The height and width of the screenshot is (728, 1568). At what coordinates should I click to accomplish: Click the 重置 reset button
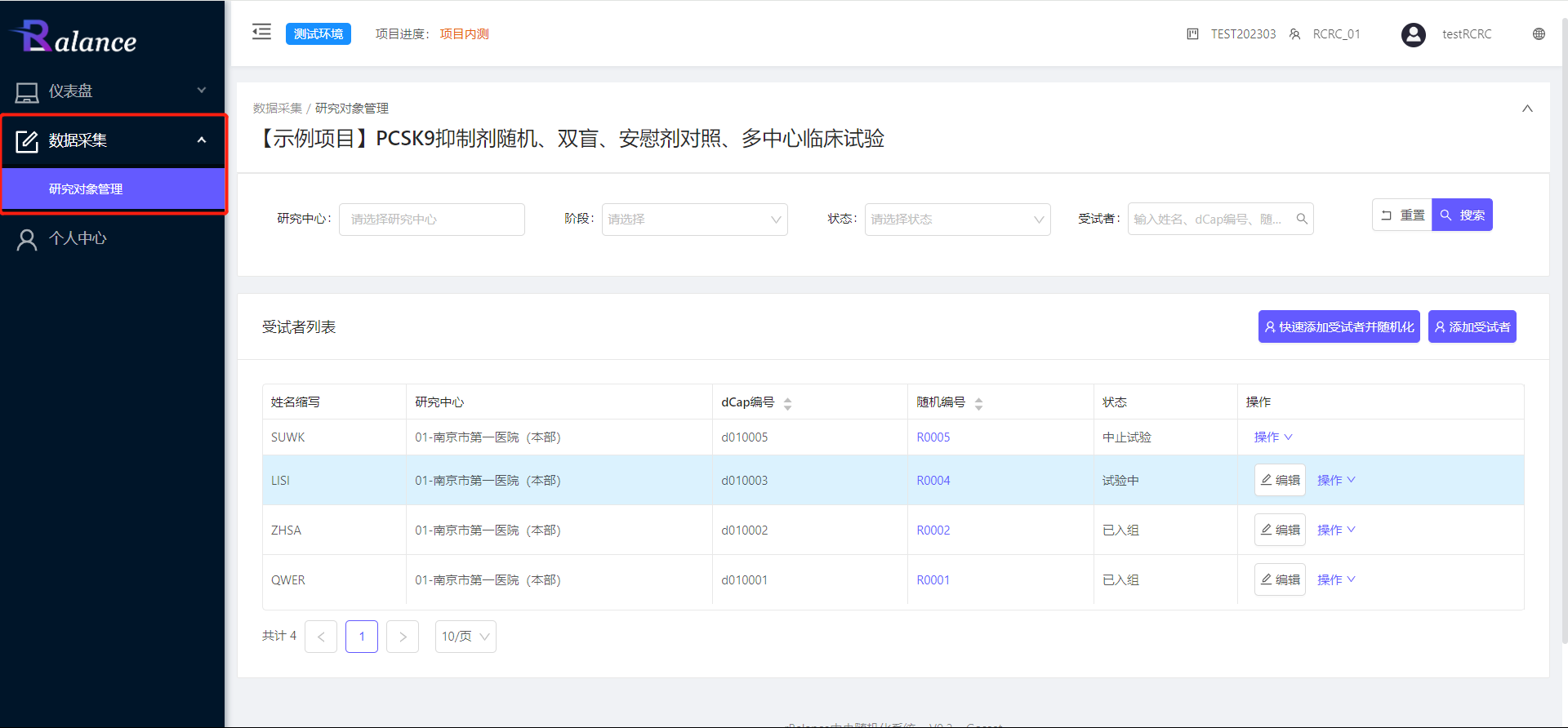pyautogui.click(x=1402, y=215)
